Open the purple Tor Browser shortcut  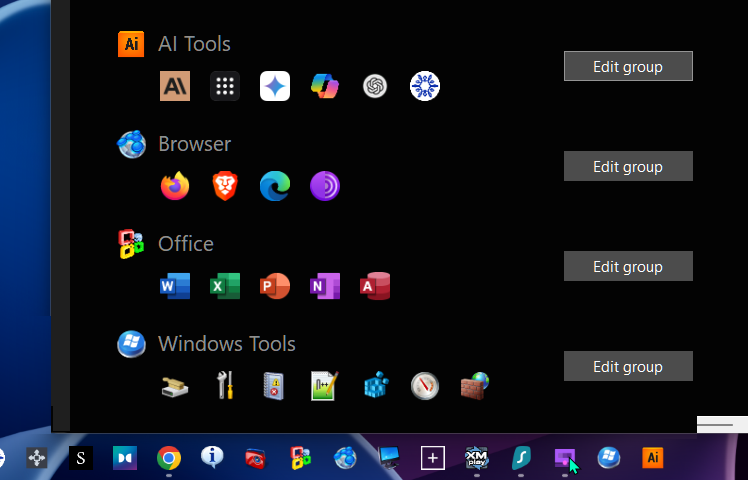tap(325, 186)
